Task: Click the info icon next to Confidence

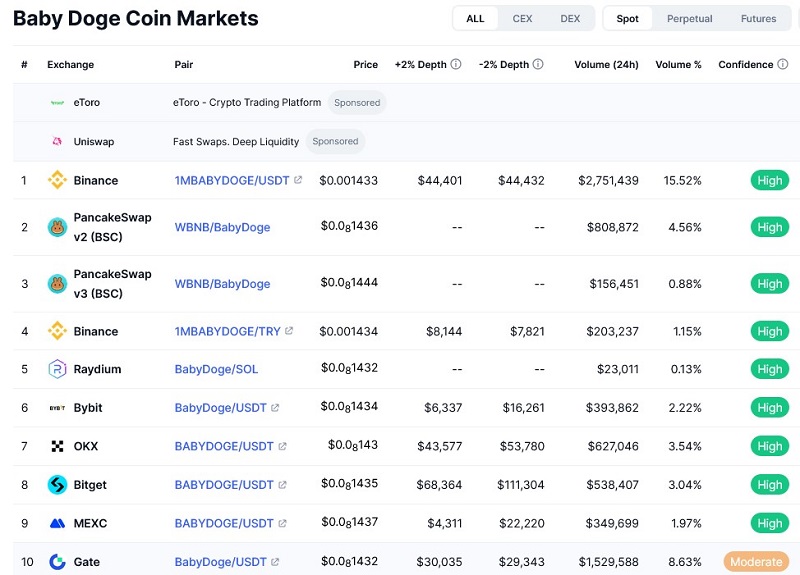Action: pyautogui.click(x=782, y=64)
